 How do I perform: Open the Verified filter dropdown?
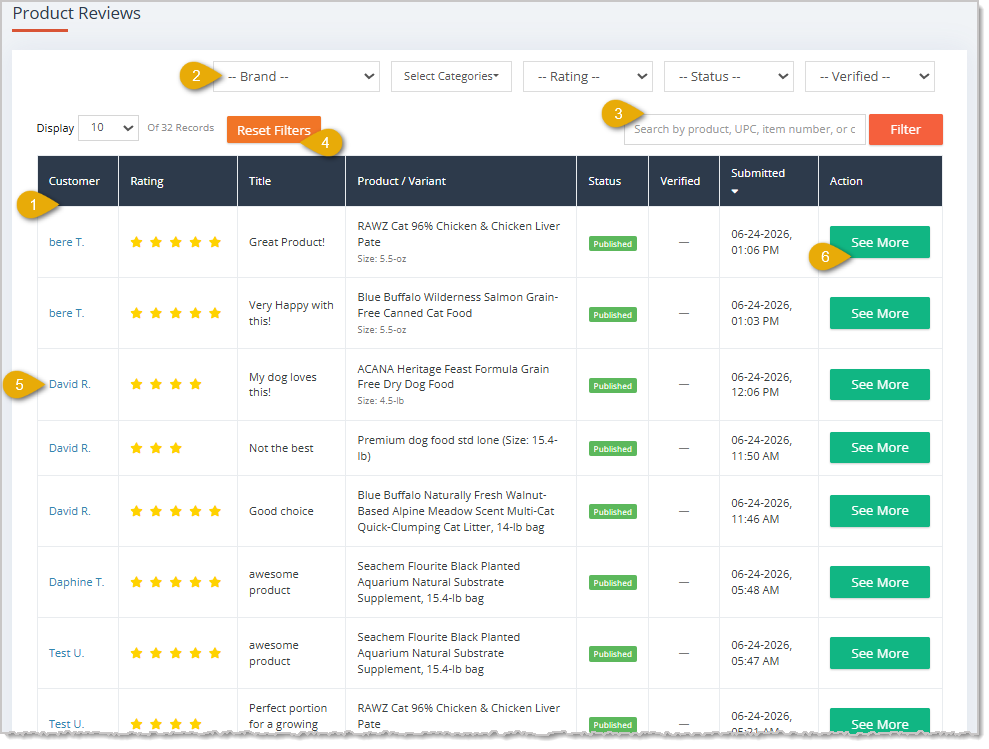(x=869, y=76)
